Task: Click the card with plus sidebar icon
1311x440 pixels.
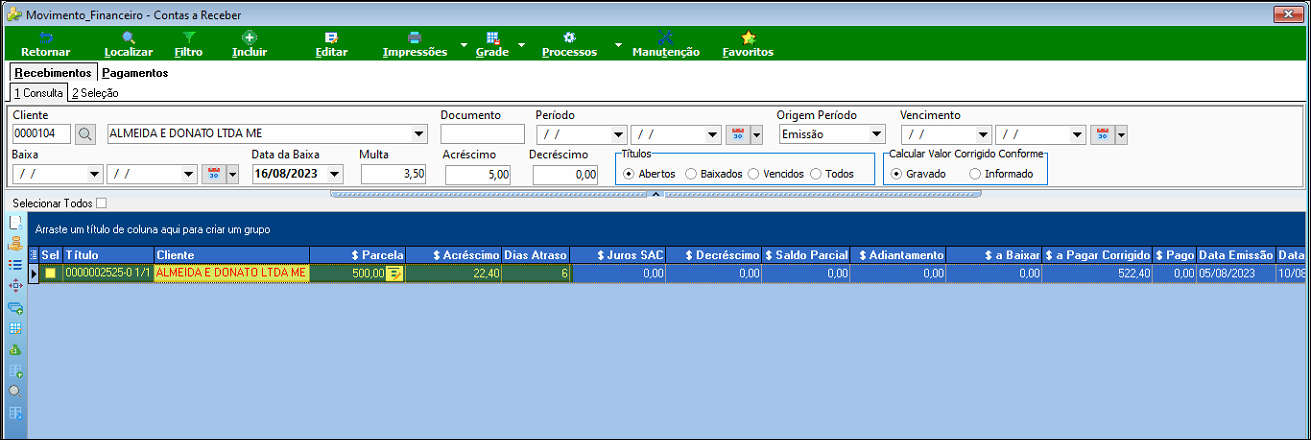Action: [x=15, y=308]
